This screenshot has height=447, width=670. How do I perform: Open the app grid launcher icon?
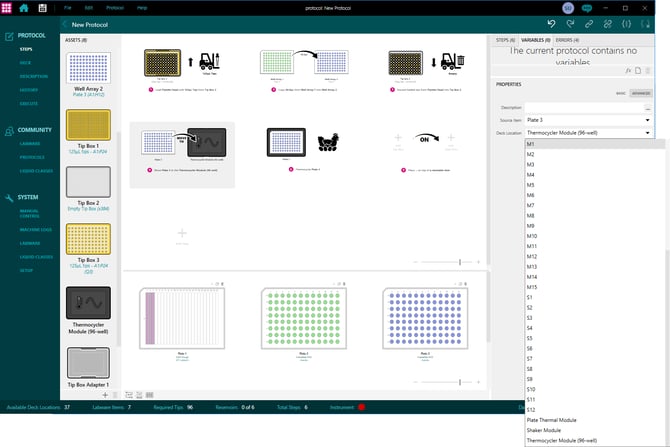(6, 8)
